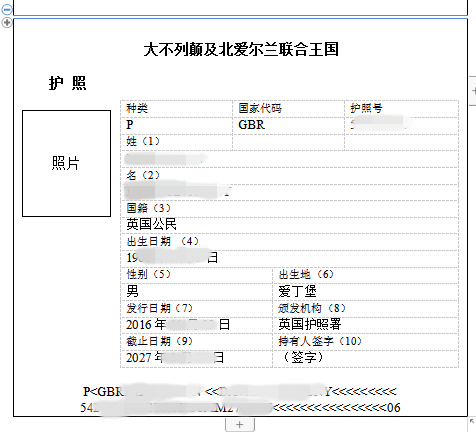Screen dimensions: 476x432
Task: Click the 2016 年 issue date text
Action: (x=146, y=324)
